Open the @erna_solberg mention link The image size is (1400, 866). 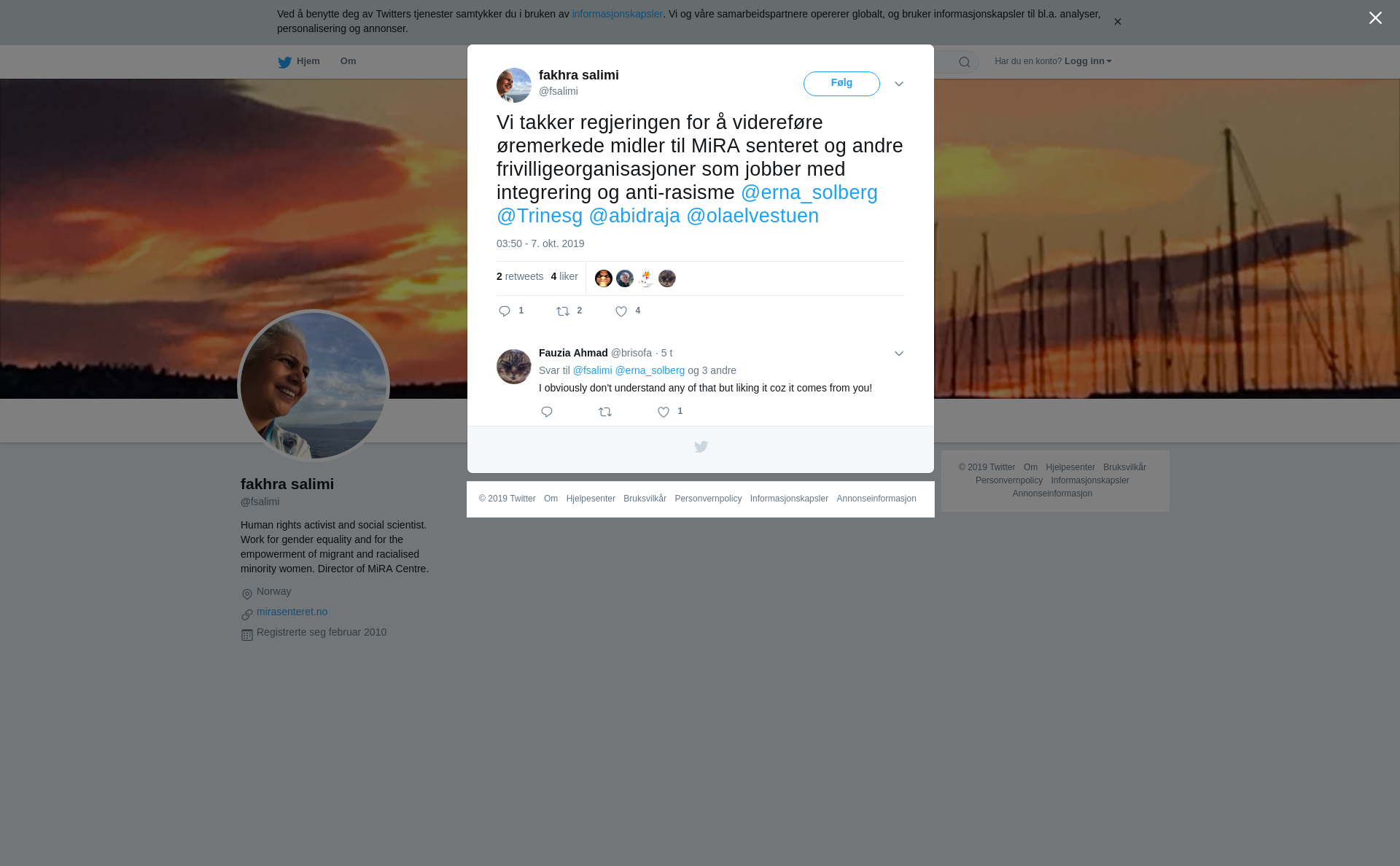point(809,192)
